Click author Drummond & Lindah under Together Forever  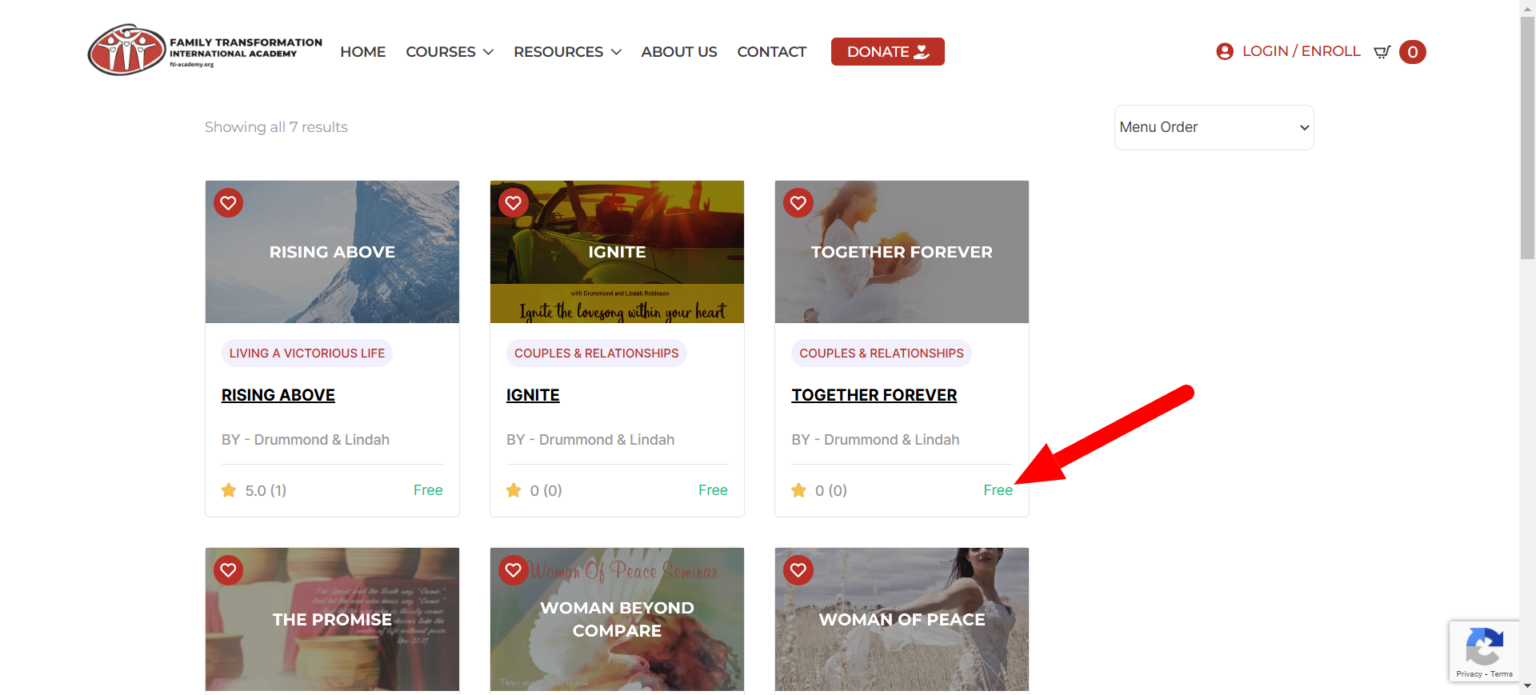892,439
